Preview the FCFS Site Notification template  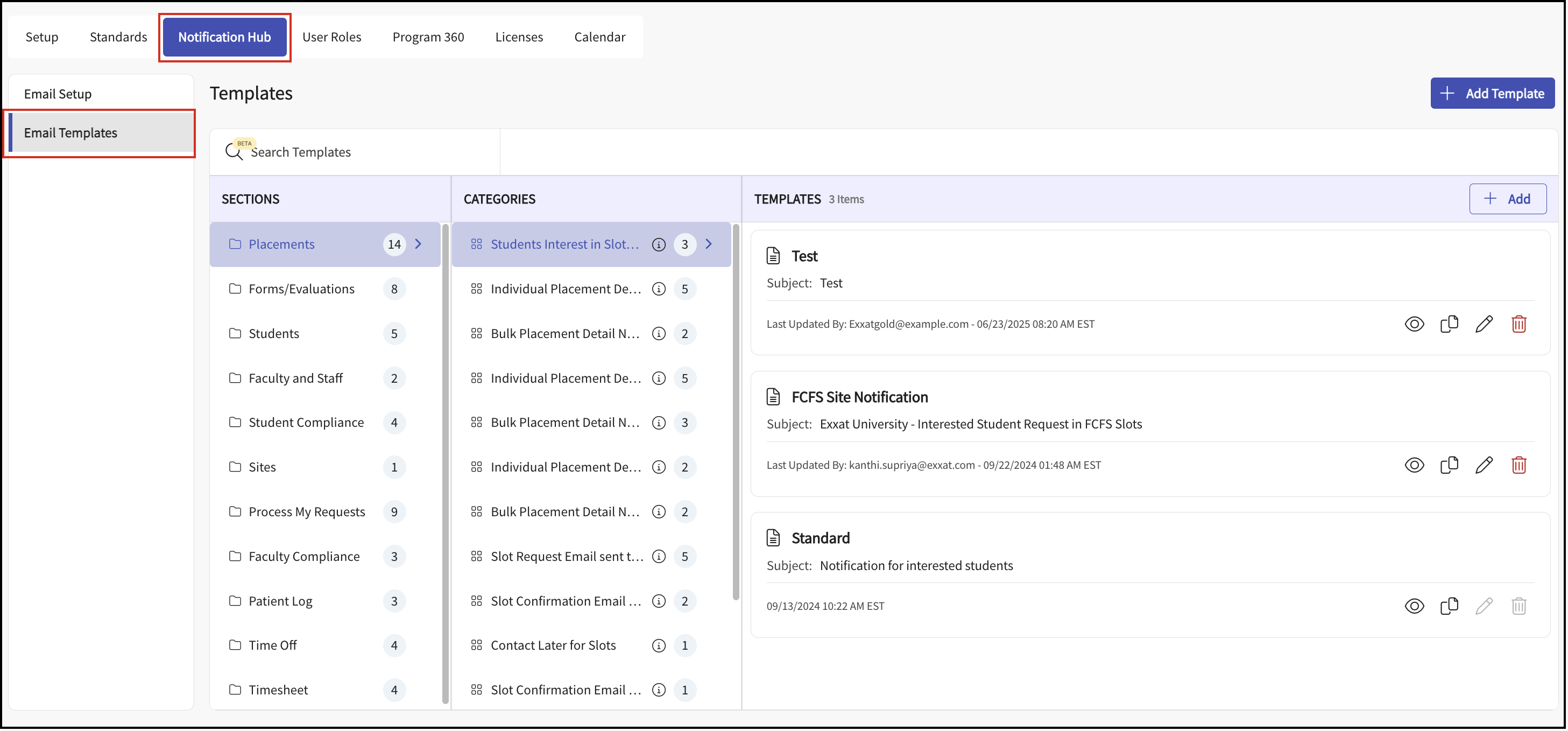[x=1414, y=466]
